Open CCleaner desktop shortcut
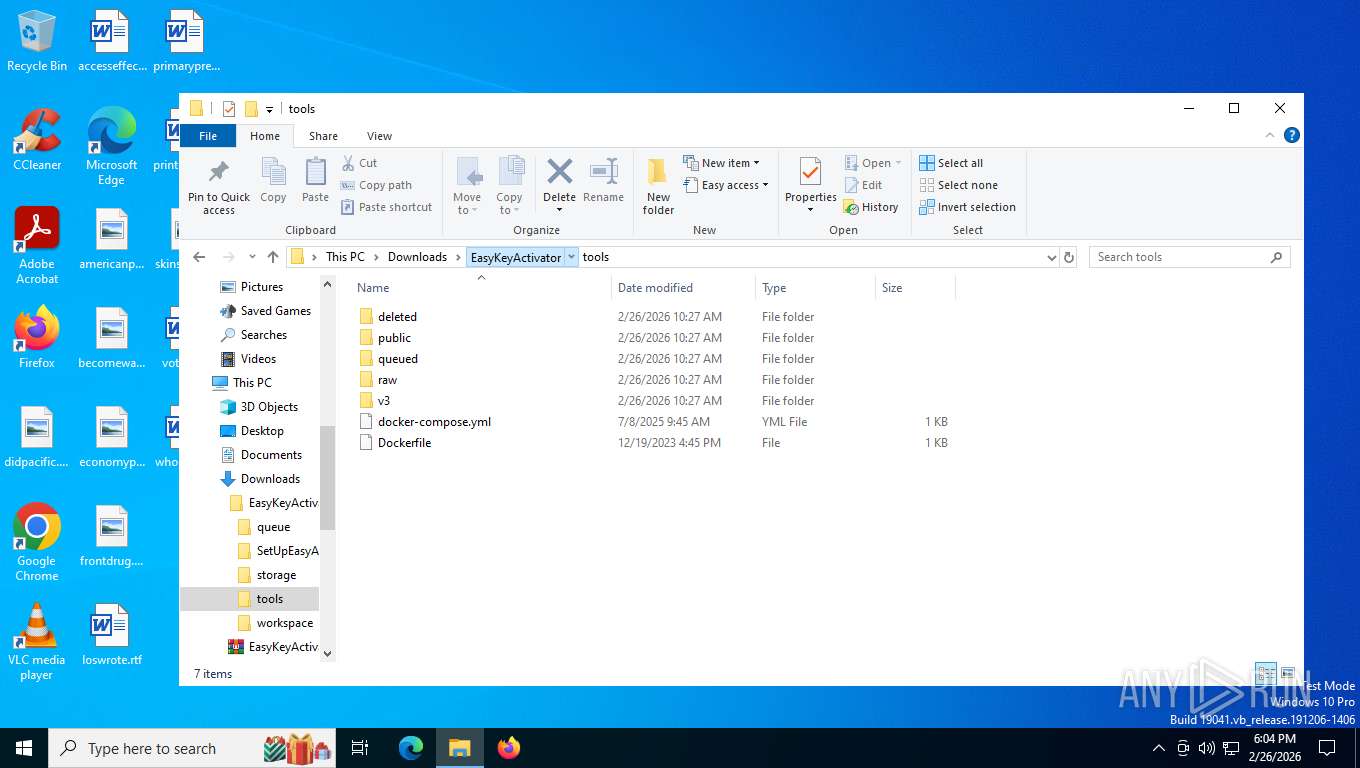 pos(37,141)
